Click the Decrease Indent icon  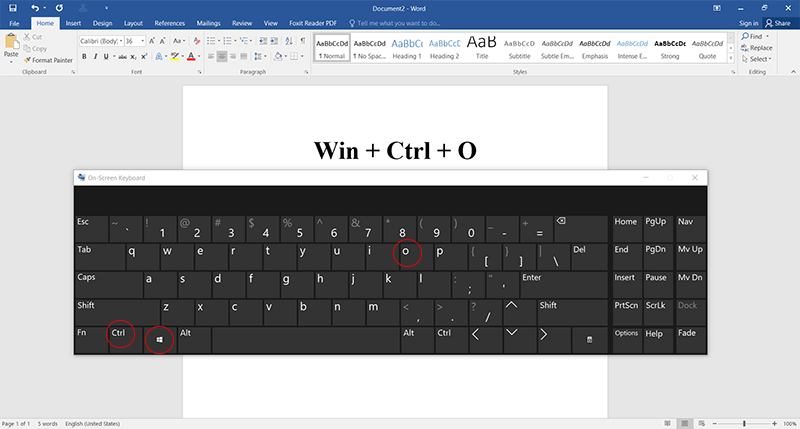pyautogui.click(x=263, y=41)
